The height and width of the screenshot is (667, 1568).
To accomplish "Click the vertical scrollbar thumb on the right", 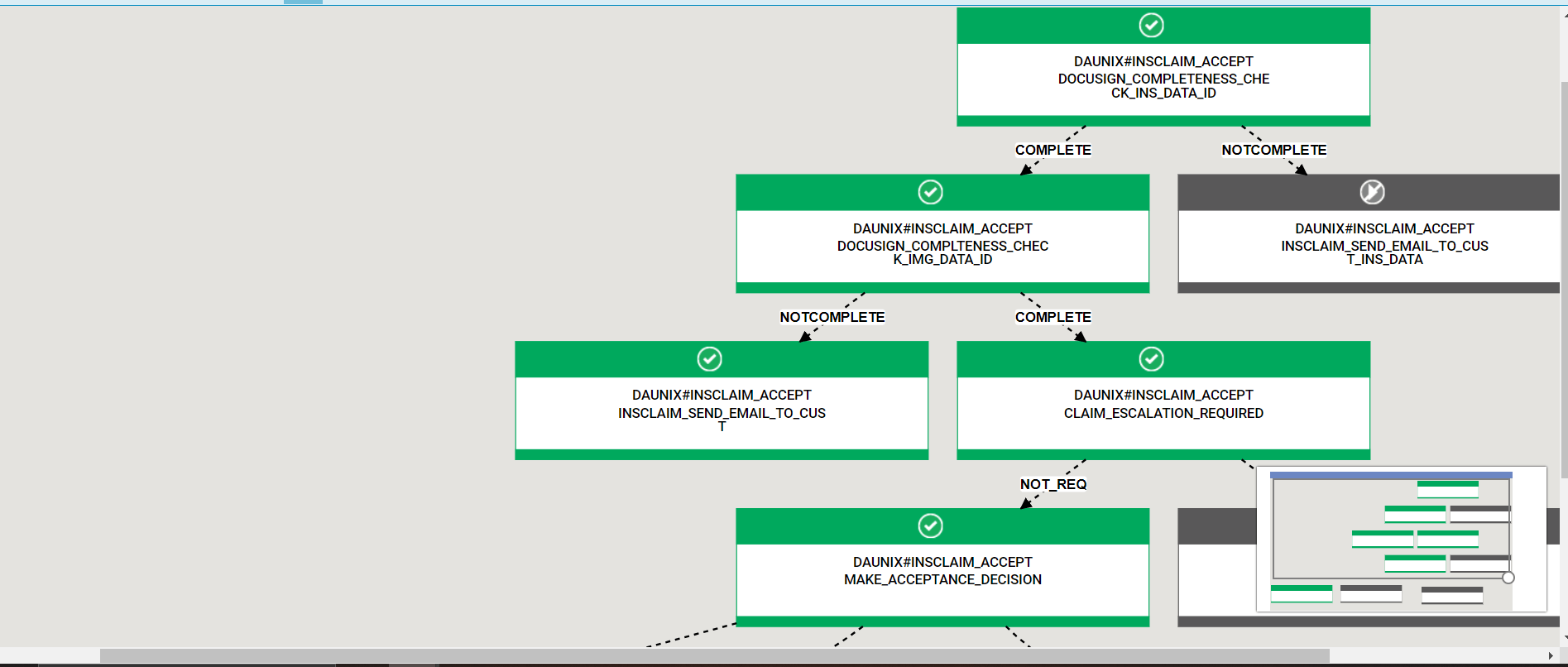I will pos(1563,280).
